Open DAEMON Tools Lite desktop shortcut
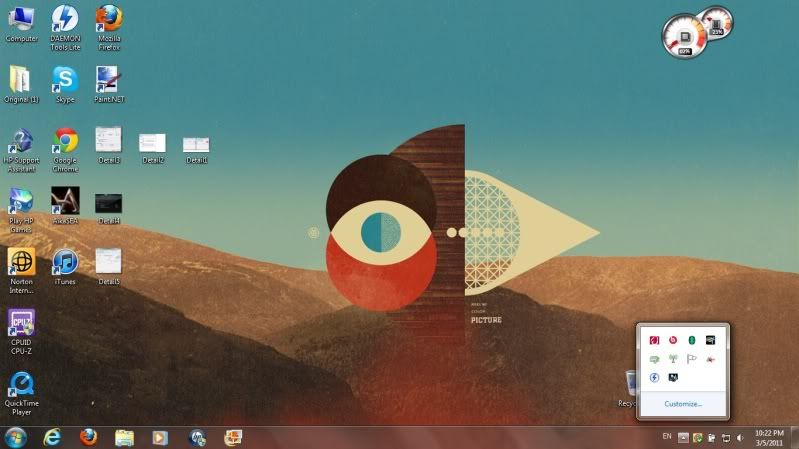This screenshot has width=799, height=449. (64, 19)
